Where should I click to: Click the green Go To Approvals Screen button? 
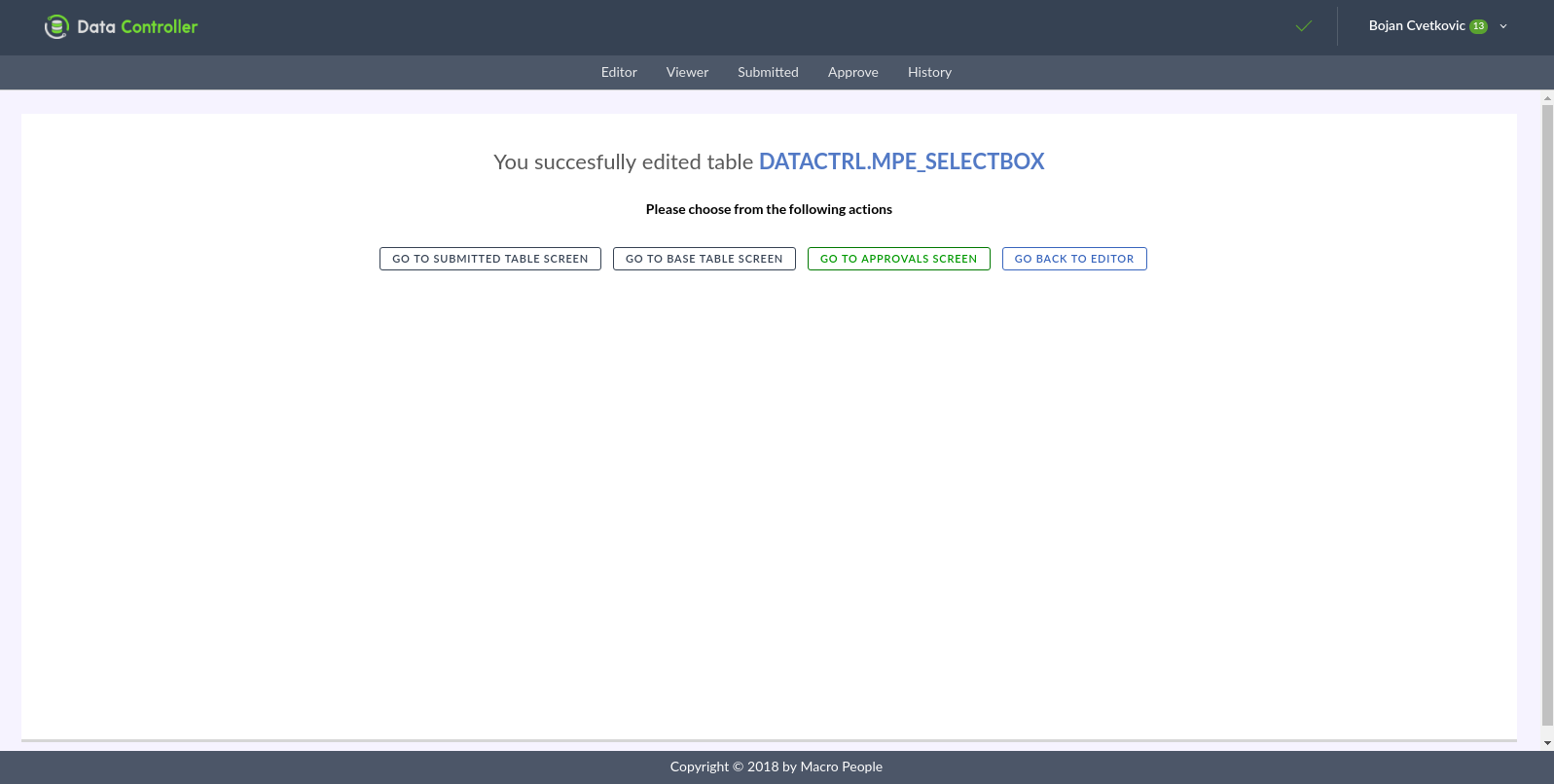point(898,259)
